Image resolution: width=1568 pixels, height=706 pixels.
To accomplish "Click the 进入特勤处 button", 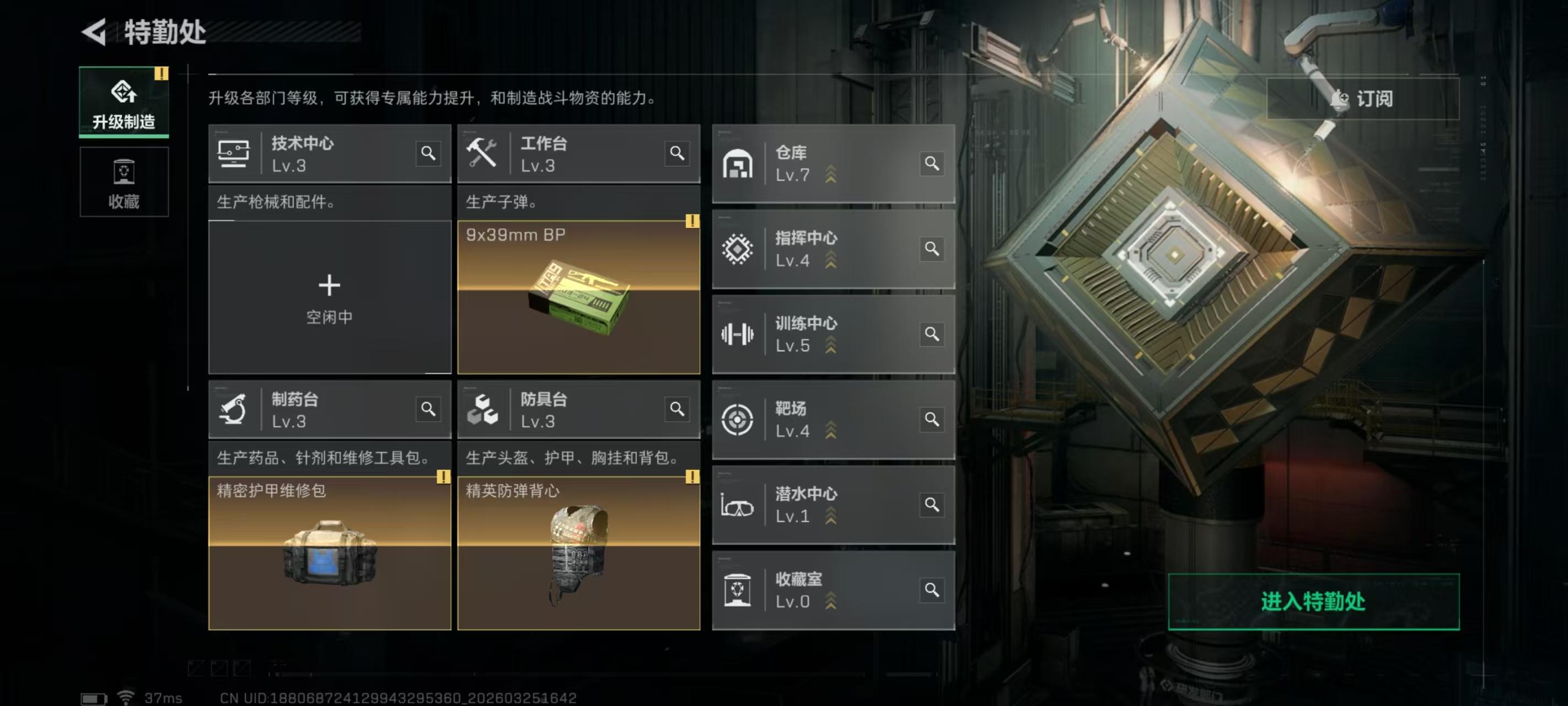I will tap(1314, 601).
